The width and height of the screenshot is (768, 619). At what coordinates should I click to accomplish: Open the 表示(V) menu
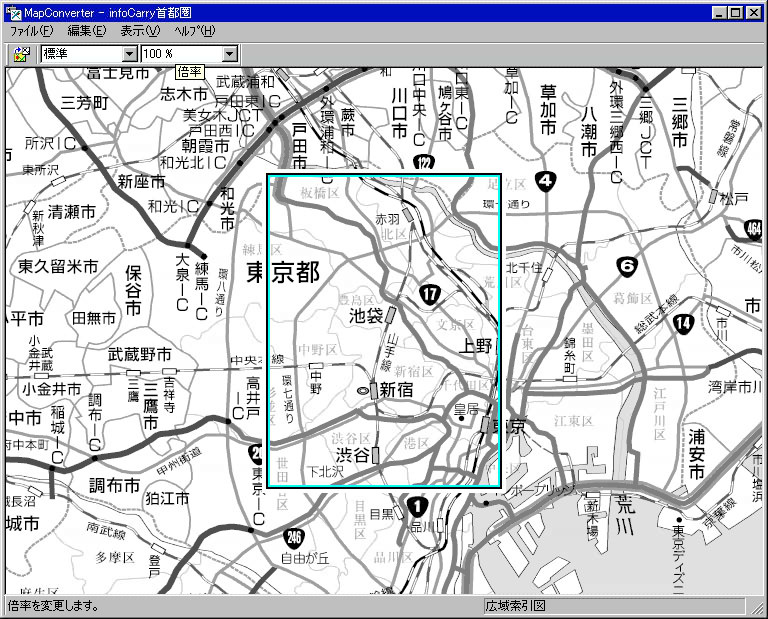point(140,31)
